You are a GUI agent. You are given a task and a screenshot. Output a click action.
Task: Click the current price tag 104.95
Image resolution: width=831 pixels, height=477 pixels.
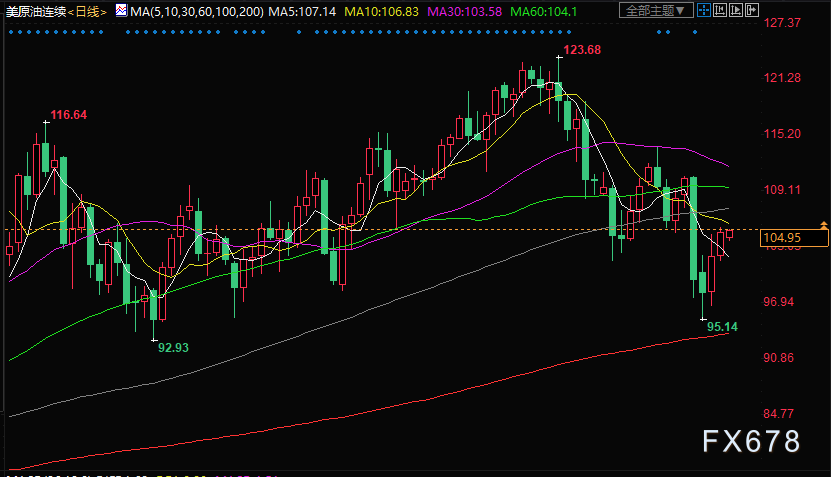click(794, 238)
